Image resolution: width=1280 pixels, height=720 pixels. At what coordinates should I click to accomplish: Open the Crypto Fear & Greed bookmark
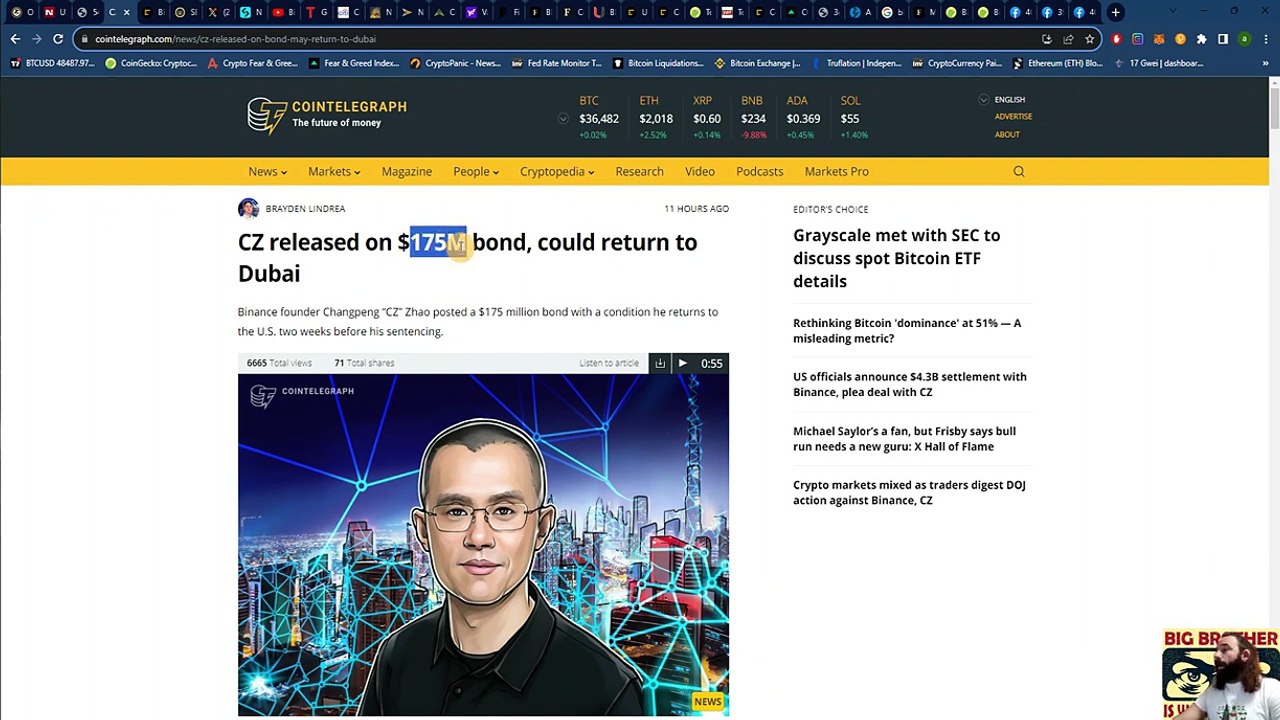click(253, 63)
